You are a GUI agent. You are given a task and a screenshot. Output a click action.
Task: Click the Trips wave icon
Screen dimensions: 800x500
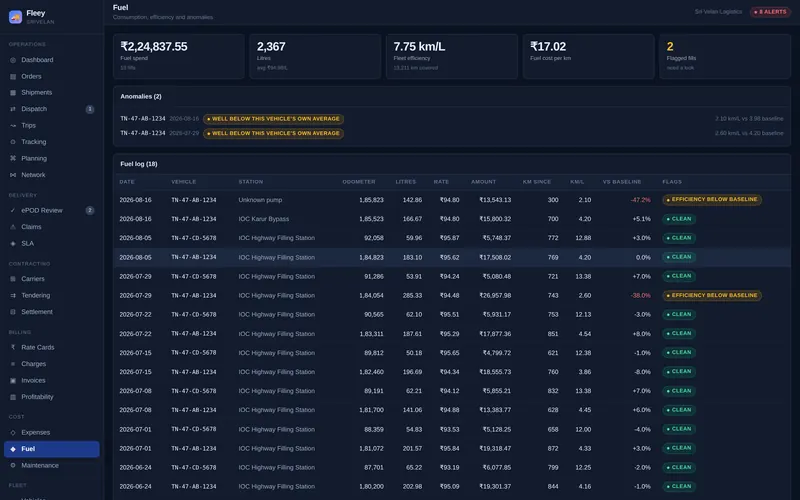[x=13, y=126]
